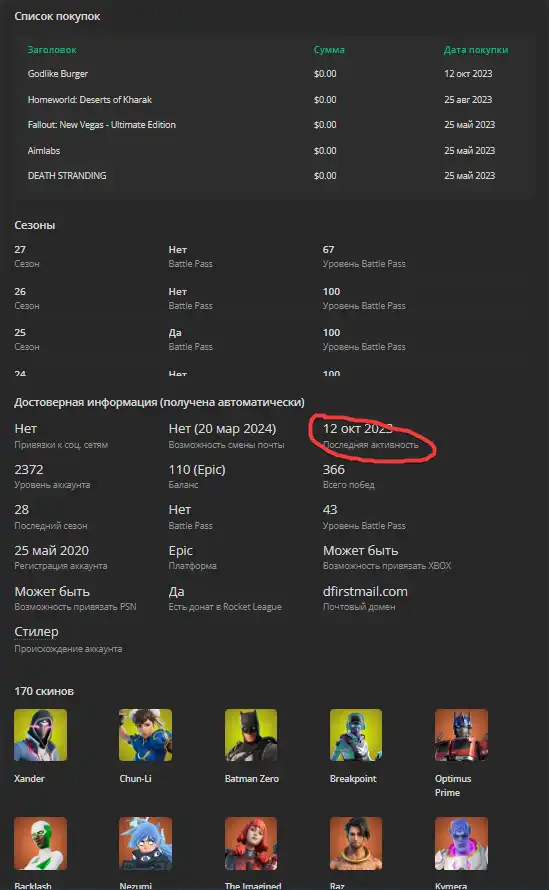Screen dimensions: 549x890
Task: Click the Может быть value for PSN linking
Action: coord(52,591)
